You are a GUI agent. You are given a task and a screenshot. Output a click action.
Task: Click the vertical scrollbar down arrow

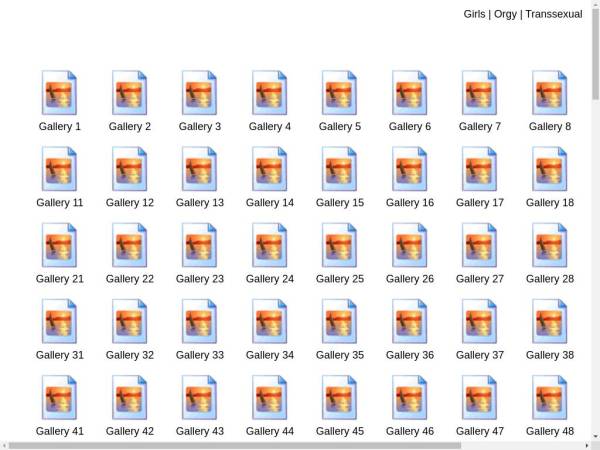click(x=596, y=436)
